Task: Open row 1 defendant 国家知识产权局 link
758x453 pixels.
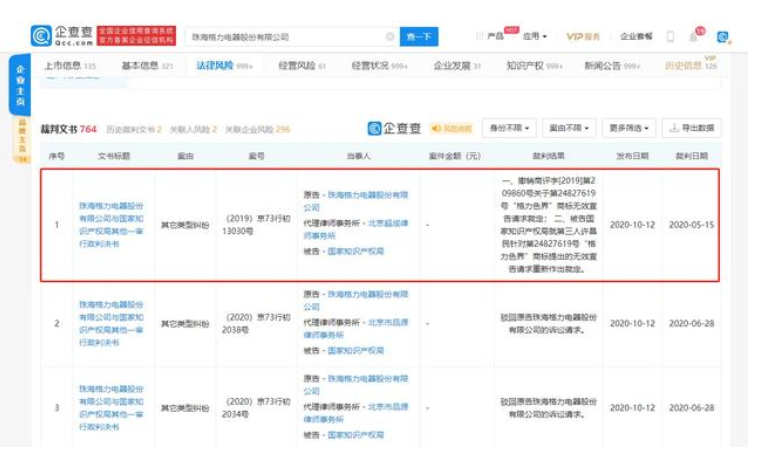Action: (356, 251)
